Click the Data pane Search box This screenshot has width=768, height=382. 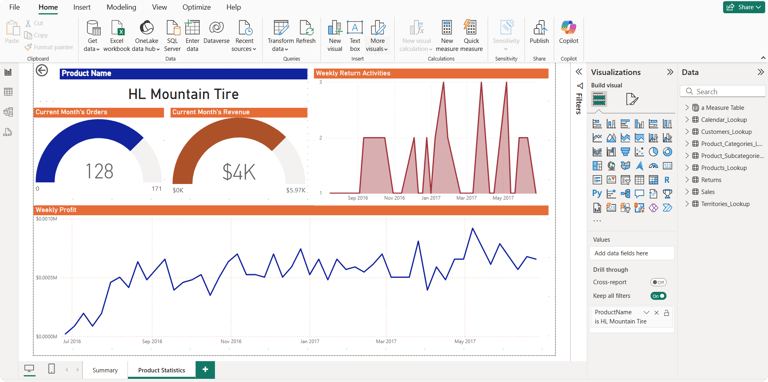point(723,92)
